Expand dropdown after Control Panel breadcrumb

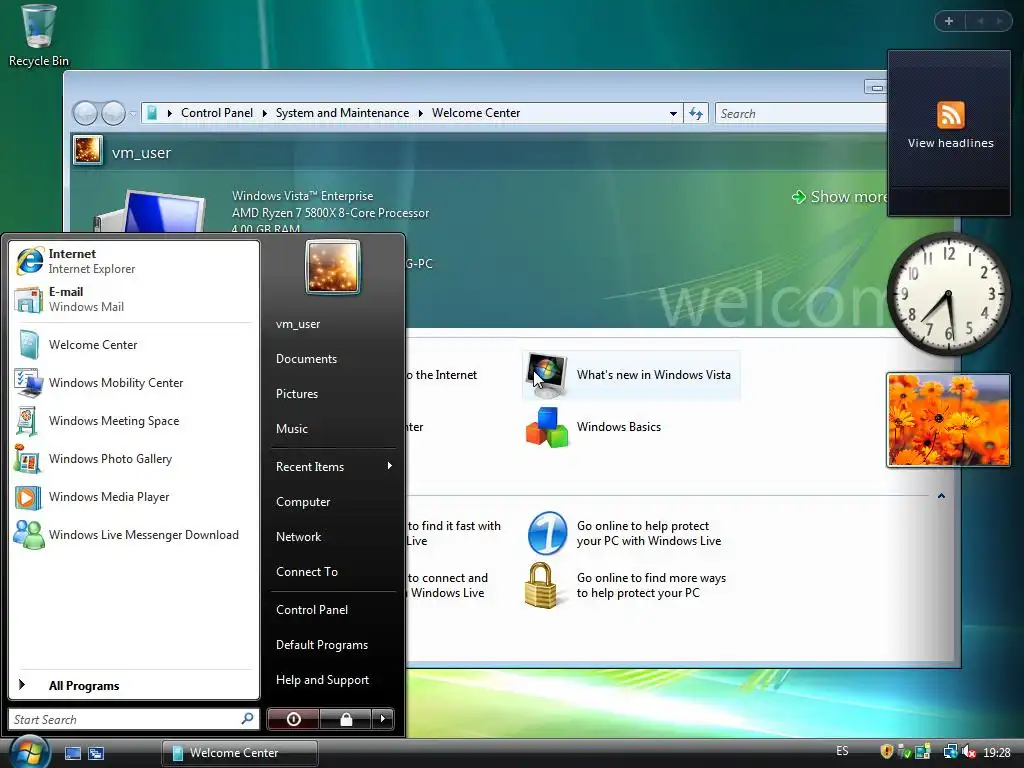click(x=264, y=113)
